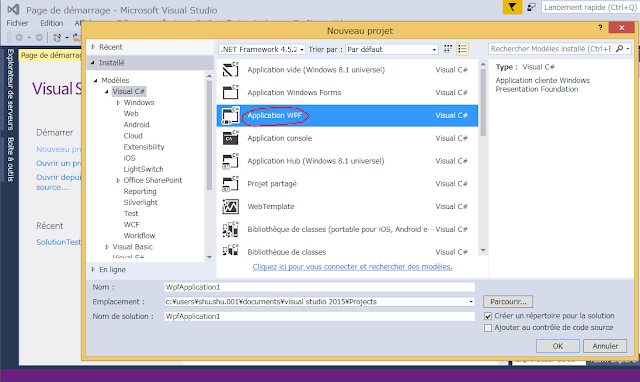
Task: Select the WebTemplate icon
Action: tap(231, 207)
